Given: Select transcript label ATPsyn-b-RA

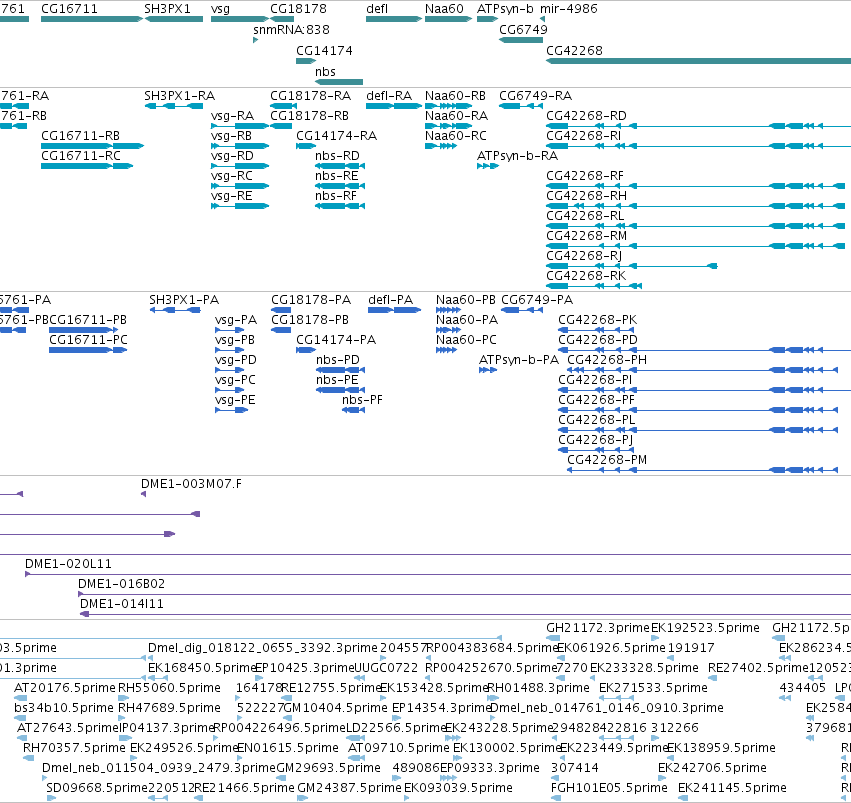Looking at the screenshot, I should click(517, 156).
